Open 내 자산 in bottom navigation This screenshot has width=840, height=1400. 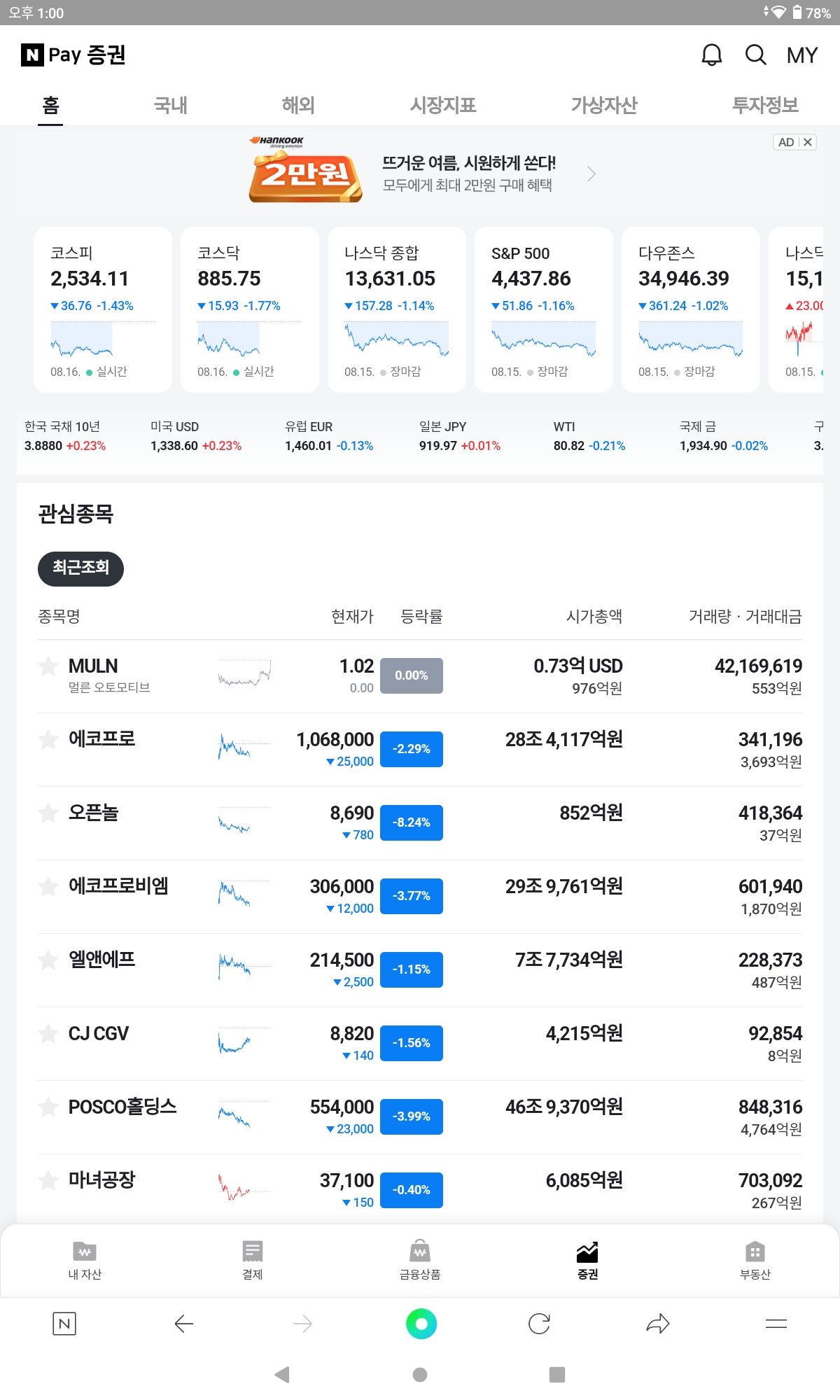point(85,1259)
